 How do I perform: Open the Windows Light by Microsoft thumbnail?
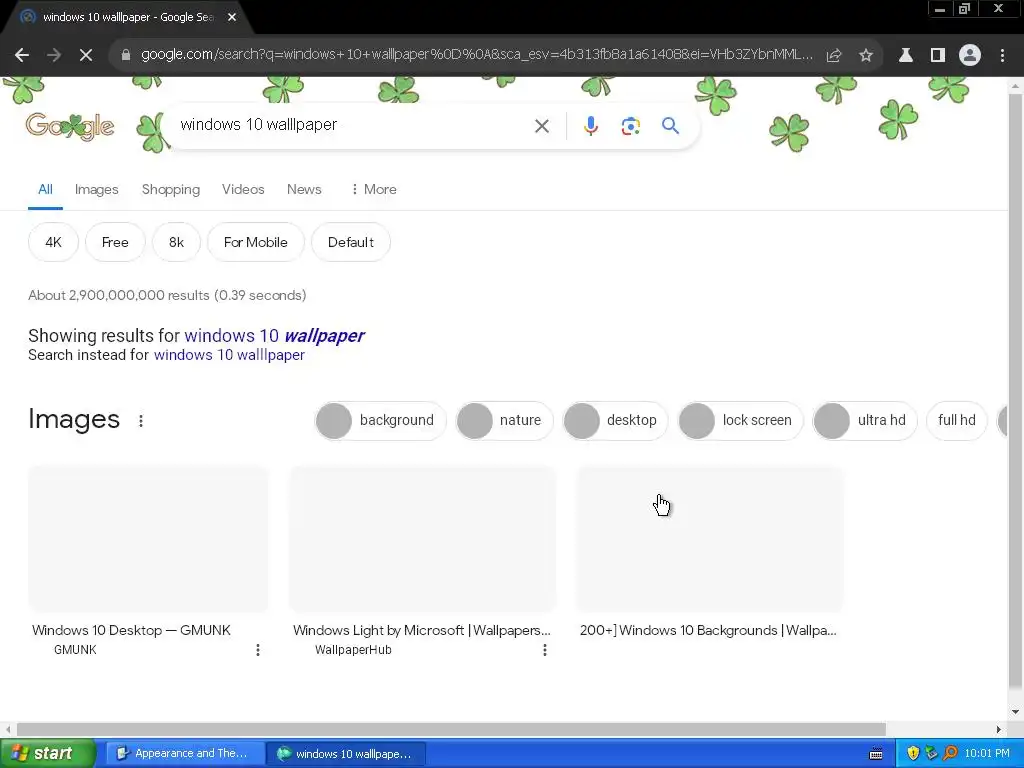click(423, 539)
